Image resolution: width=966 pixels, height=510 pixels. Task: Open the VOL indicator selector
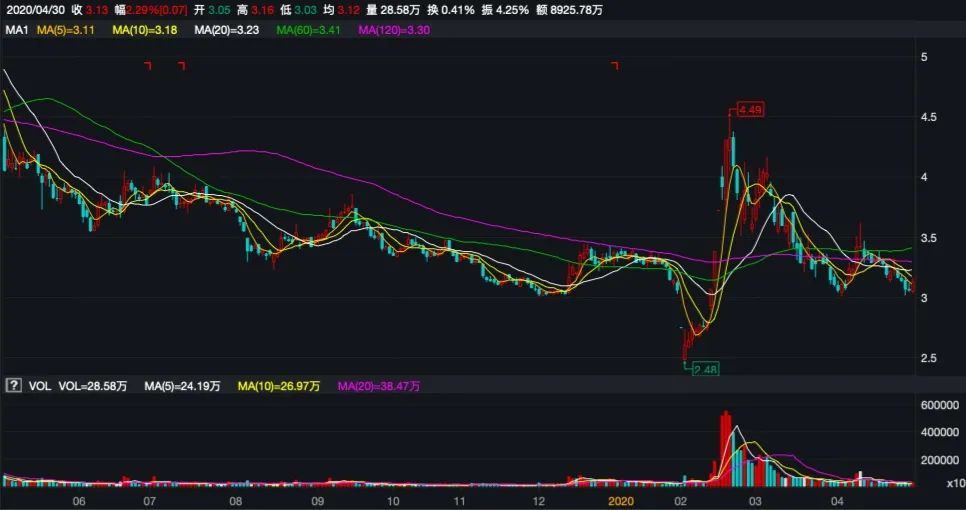(38, 385)
